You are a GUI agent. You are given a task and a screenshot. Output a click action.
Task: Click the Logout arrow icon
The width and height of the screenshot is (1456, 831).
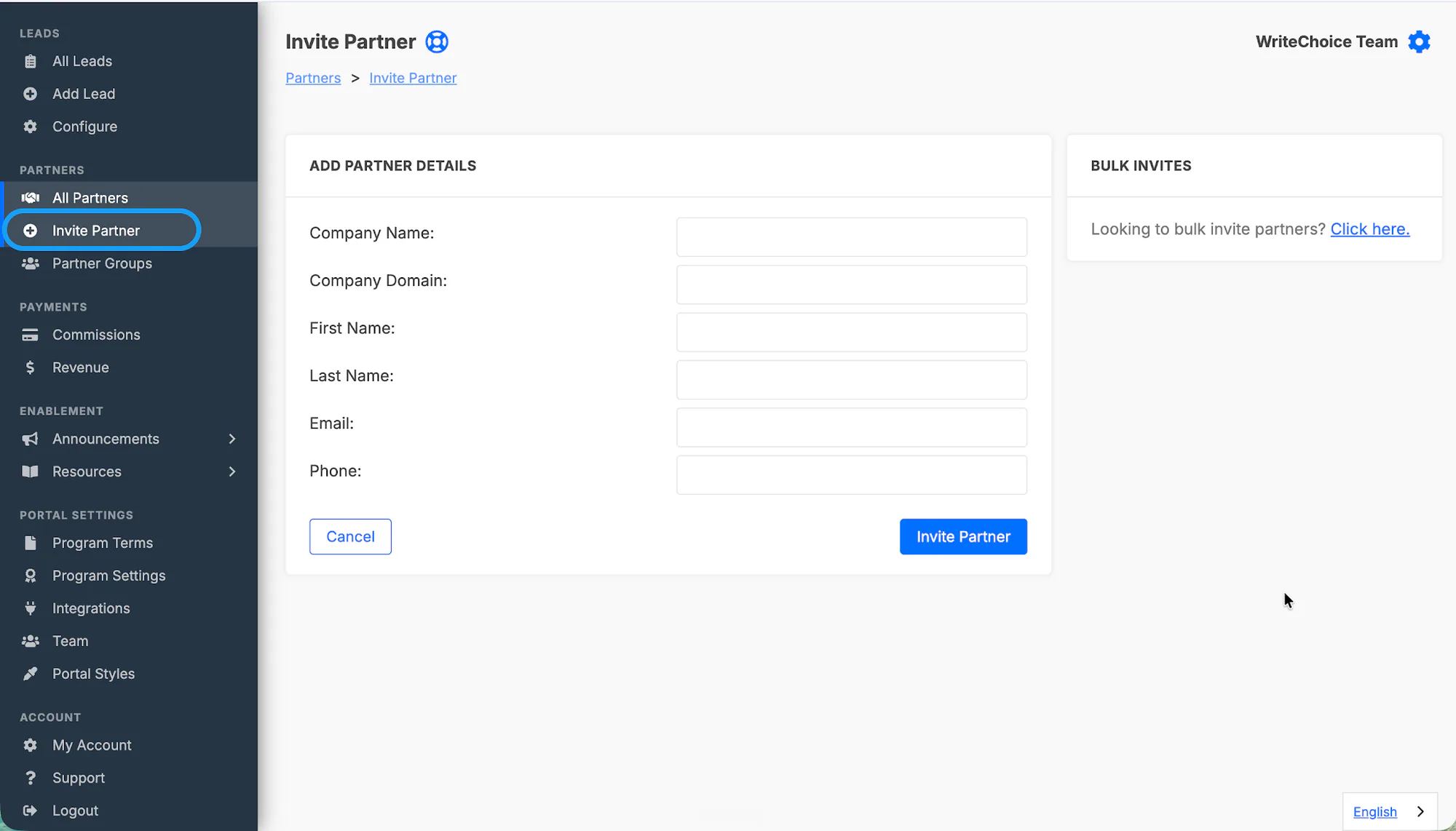click(x=30, y=811)
